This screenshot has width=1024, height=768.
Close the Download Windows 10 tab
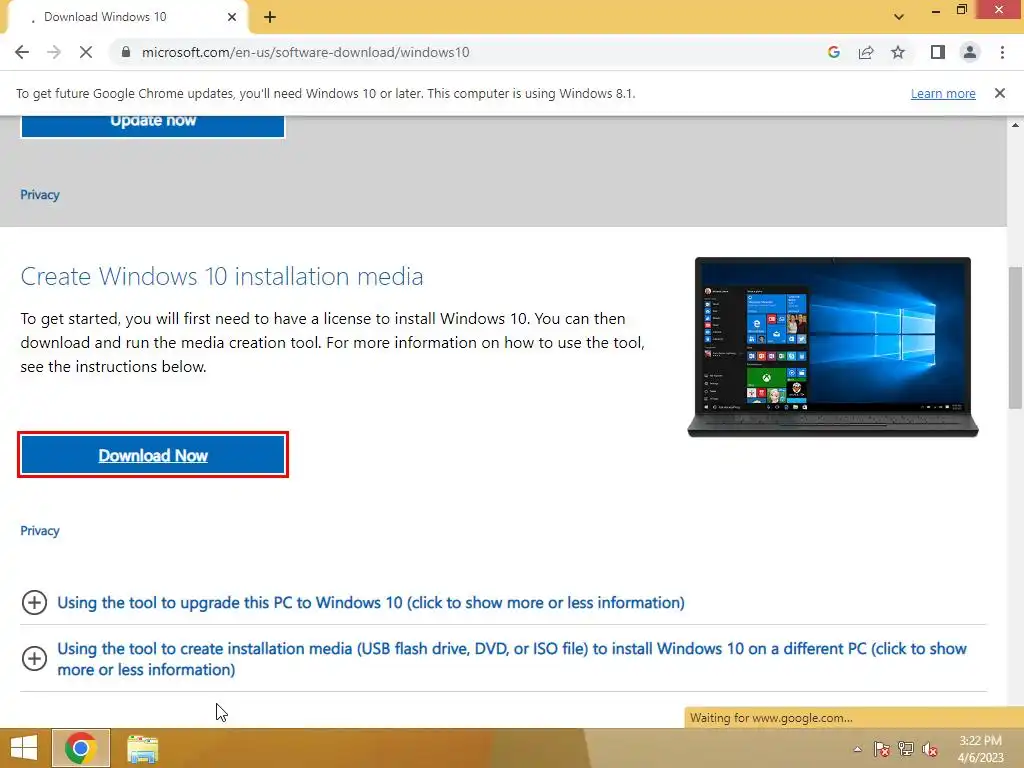(232, 17)
